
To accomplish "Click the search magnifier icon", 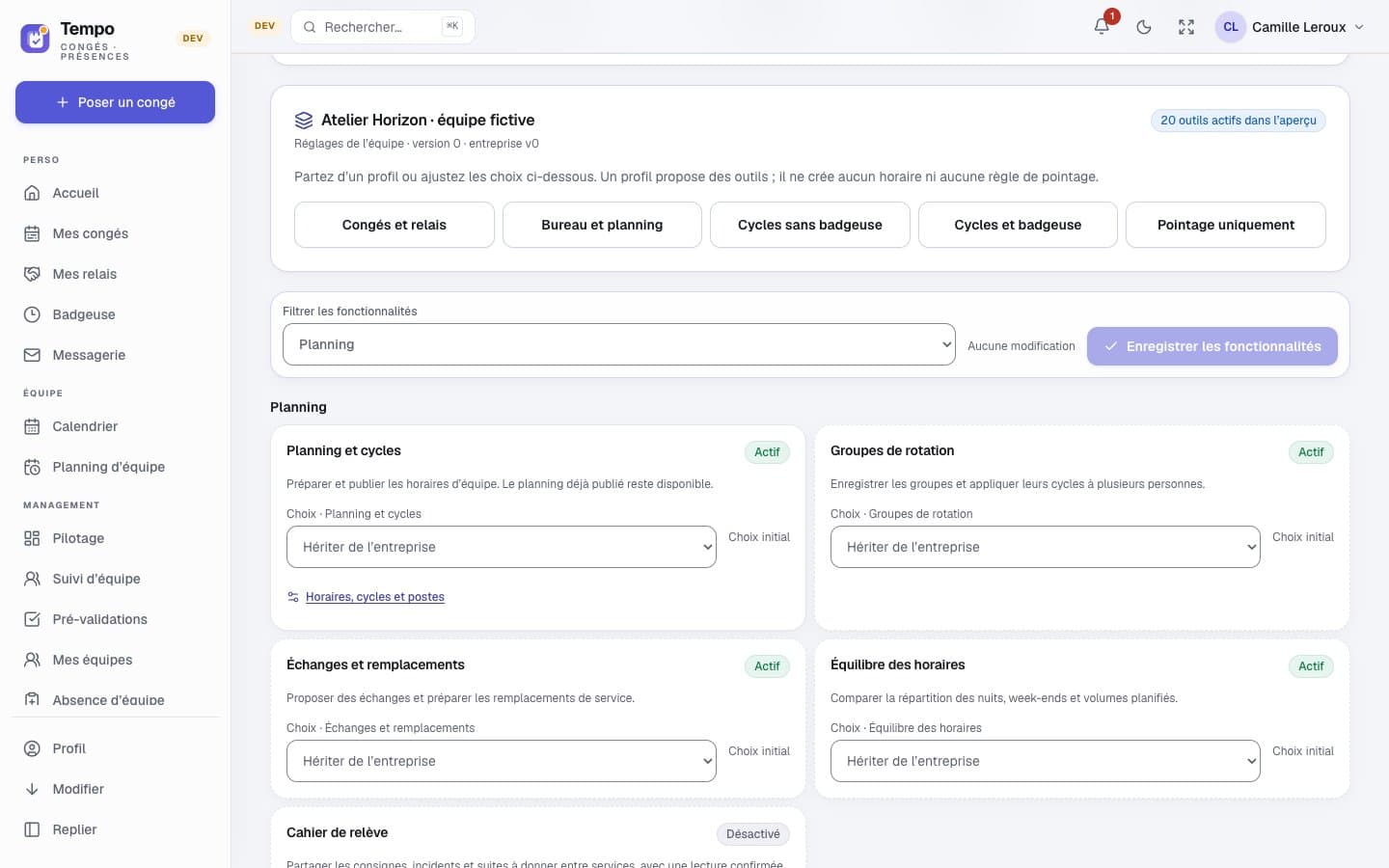I will pos(310,27).
